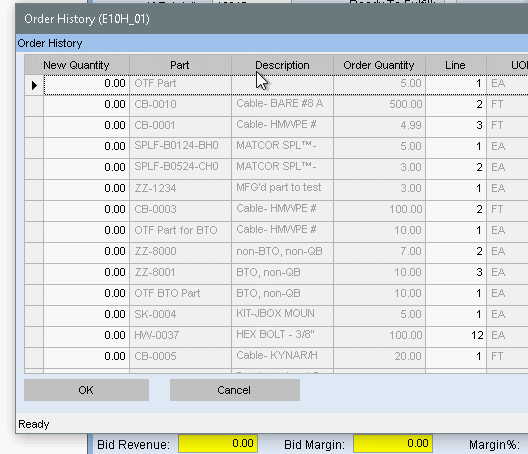This screenshot has width=528, height=454.
Task: Select the 'ZZ-8000' part cell
Action: [180, 253]
